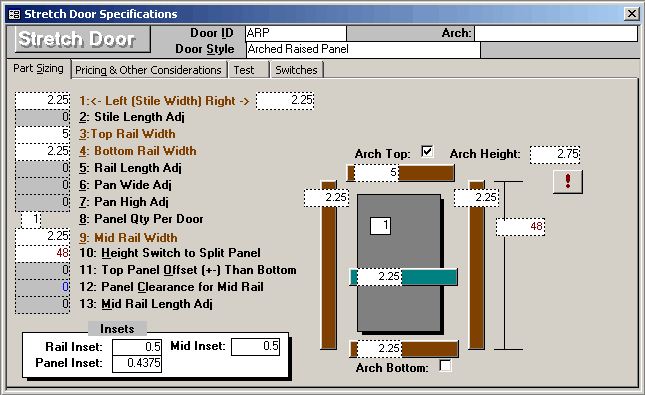
Task: Enable the Arch Bottom checkbox
Action: tap(445, 365)
